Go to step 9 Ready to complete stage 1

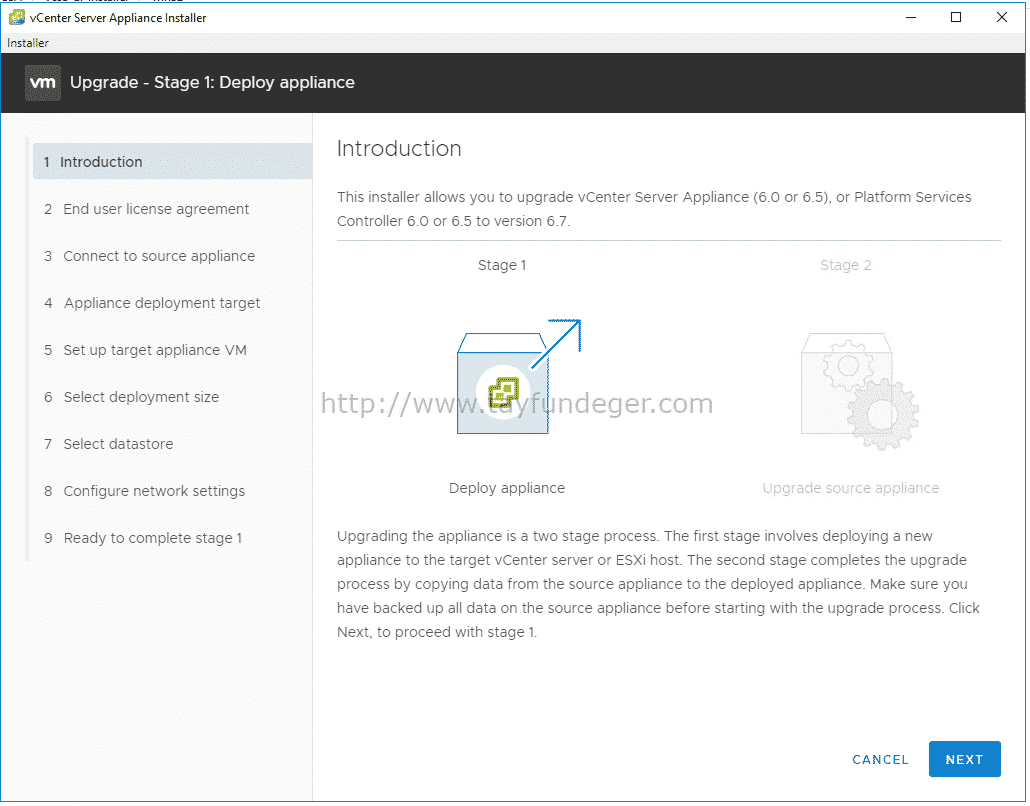tap(143, 539)
